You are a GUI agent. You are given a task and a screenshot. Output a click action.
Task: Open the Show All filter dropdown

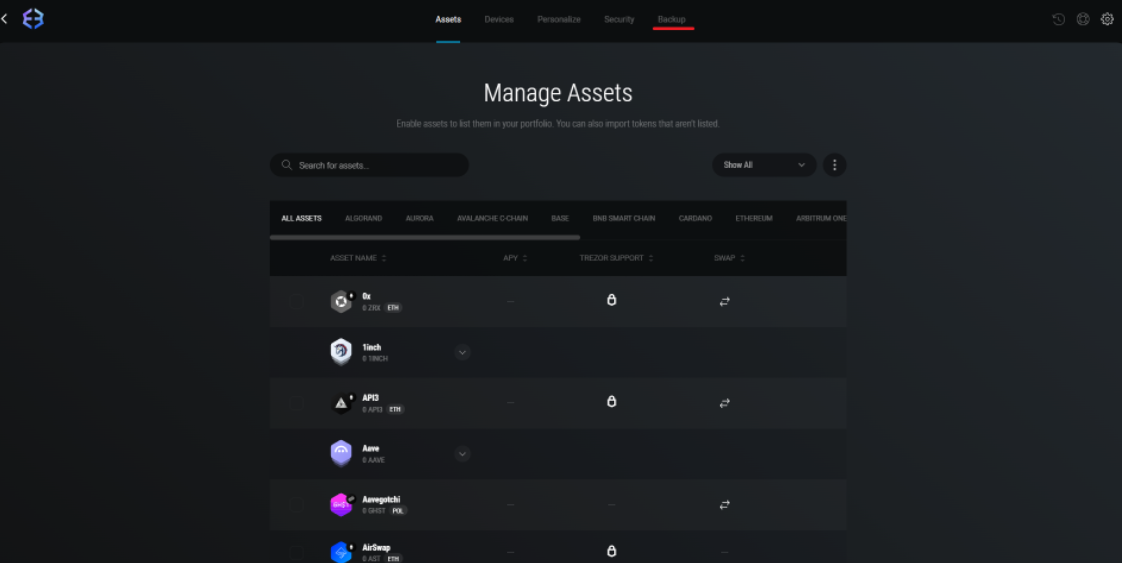coord(764,165)
